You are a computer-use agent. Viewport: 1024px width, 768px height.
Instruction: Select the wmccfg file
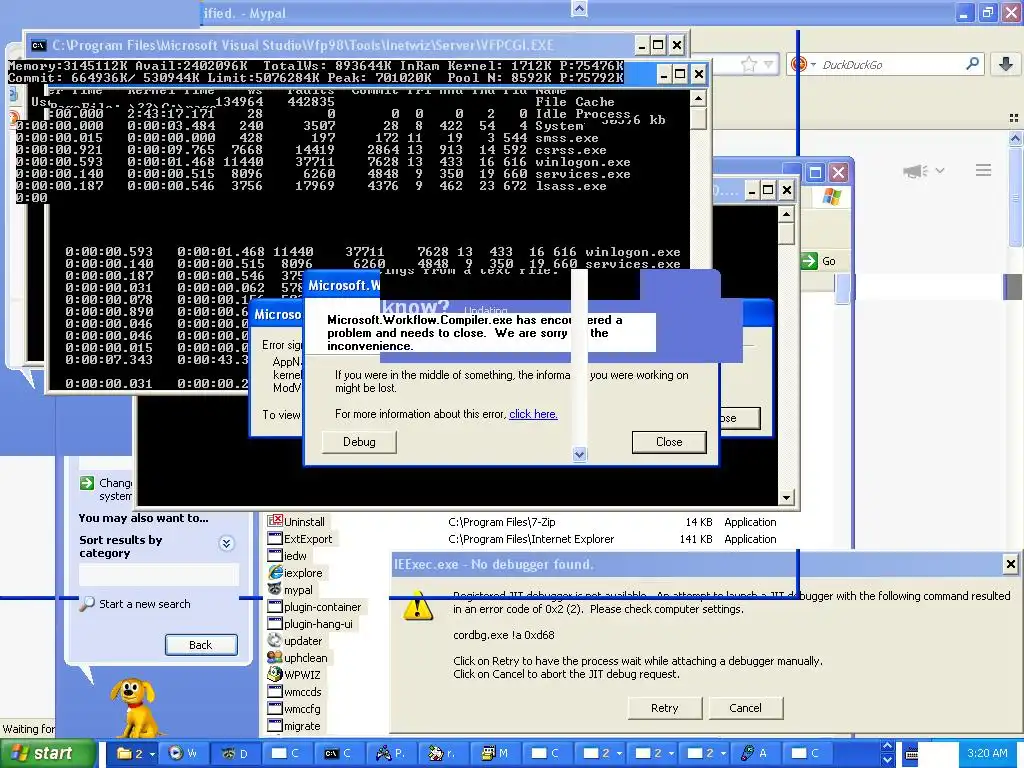(x=302, y=709)
